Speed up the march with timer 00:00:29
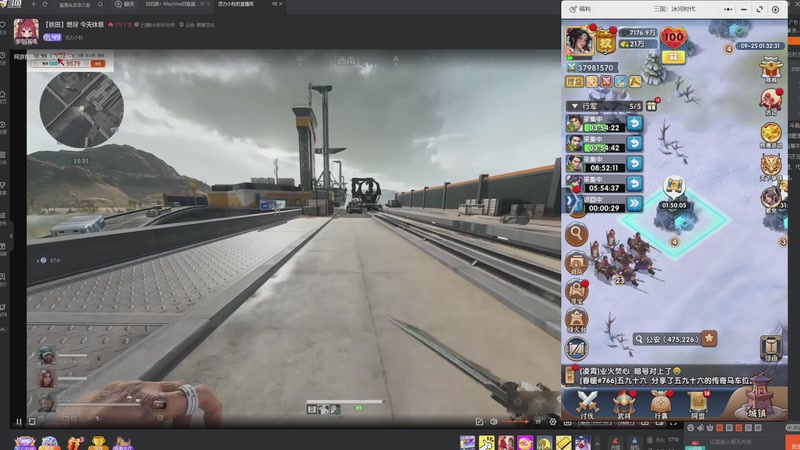 (x=634, y=203)
